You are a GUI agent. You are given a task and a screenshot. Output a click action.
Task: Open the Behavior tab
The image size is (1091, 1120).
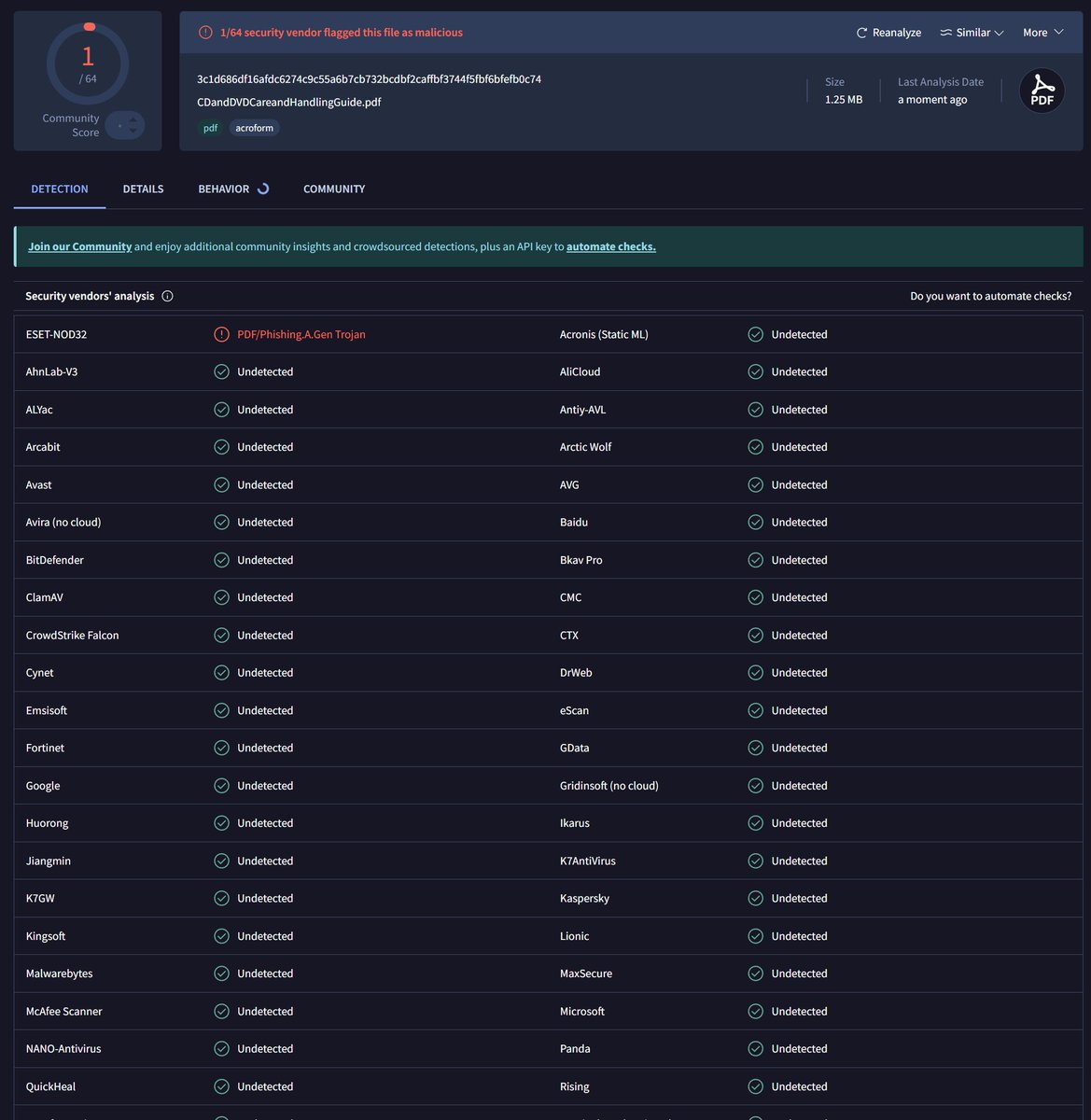pyautogui.click(x=233, y=189)
